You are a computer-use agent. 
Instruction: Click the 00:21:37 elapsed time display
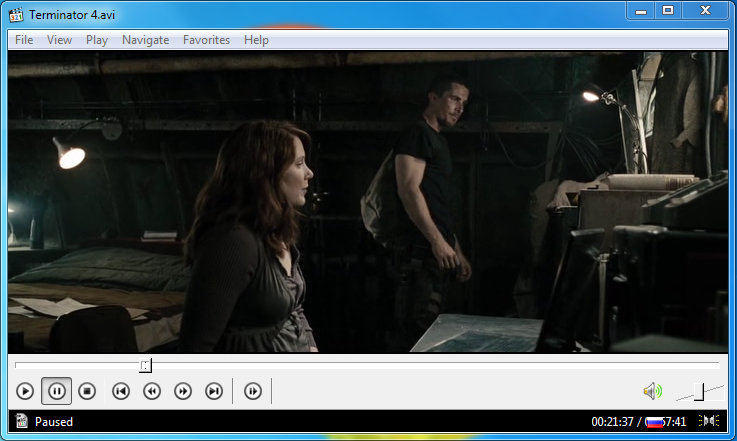click(x=612, y=422)
